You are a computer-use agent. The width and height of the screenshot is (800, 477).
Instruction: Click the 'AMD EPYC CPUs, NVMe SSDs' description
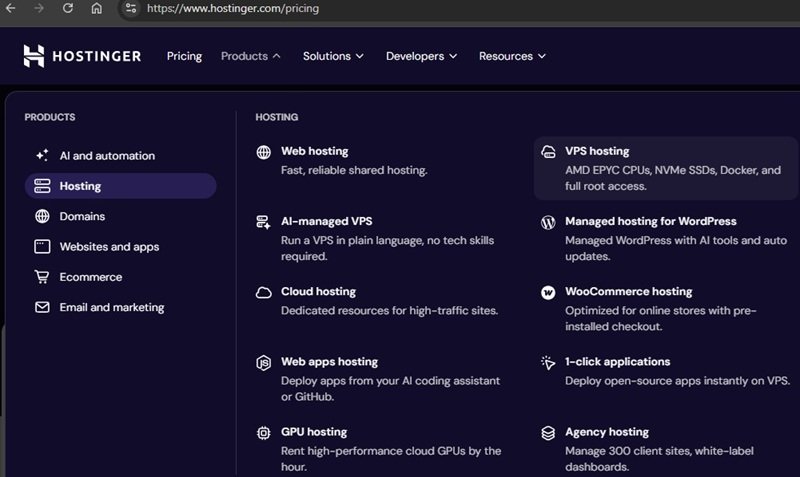click(x=672, y=178)
